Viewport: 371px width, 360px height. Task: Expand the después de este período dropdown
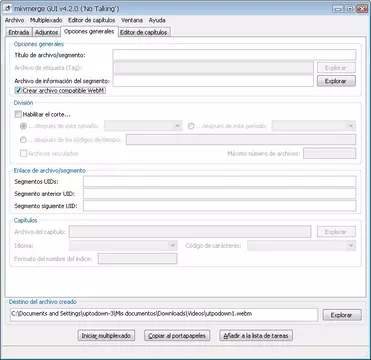314,126
